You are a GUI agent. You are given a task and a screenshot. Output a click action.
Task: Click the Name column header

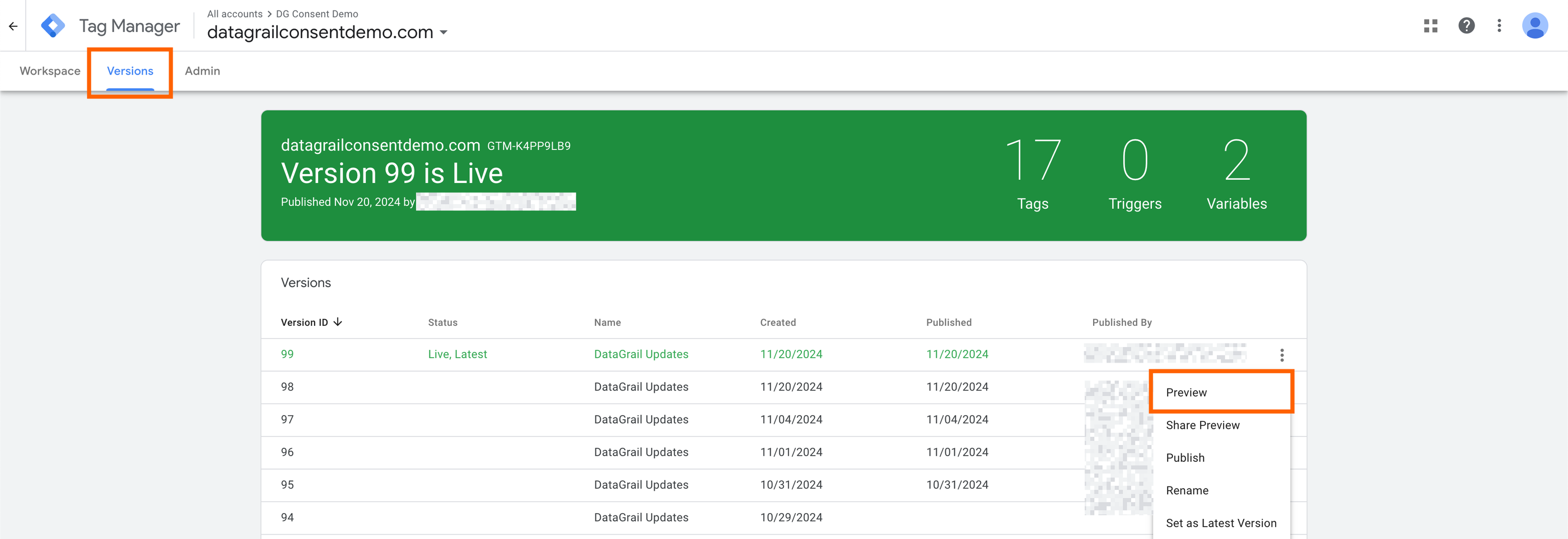pos(608,322)
